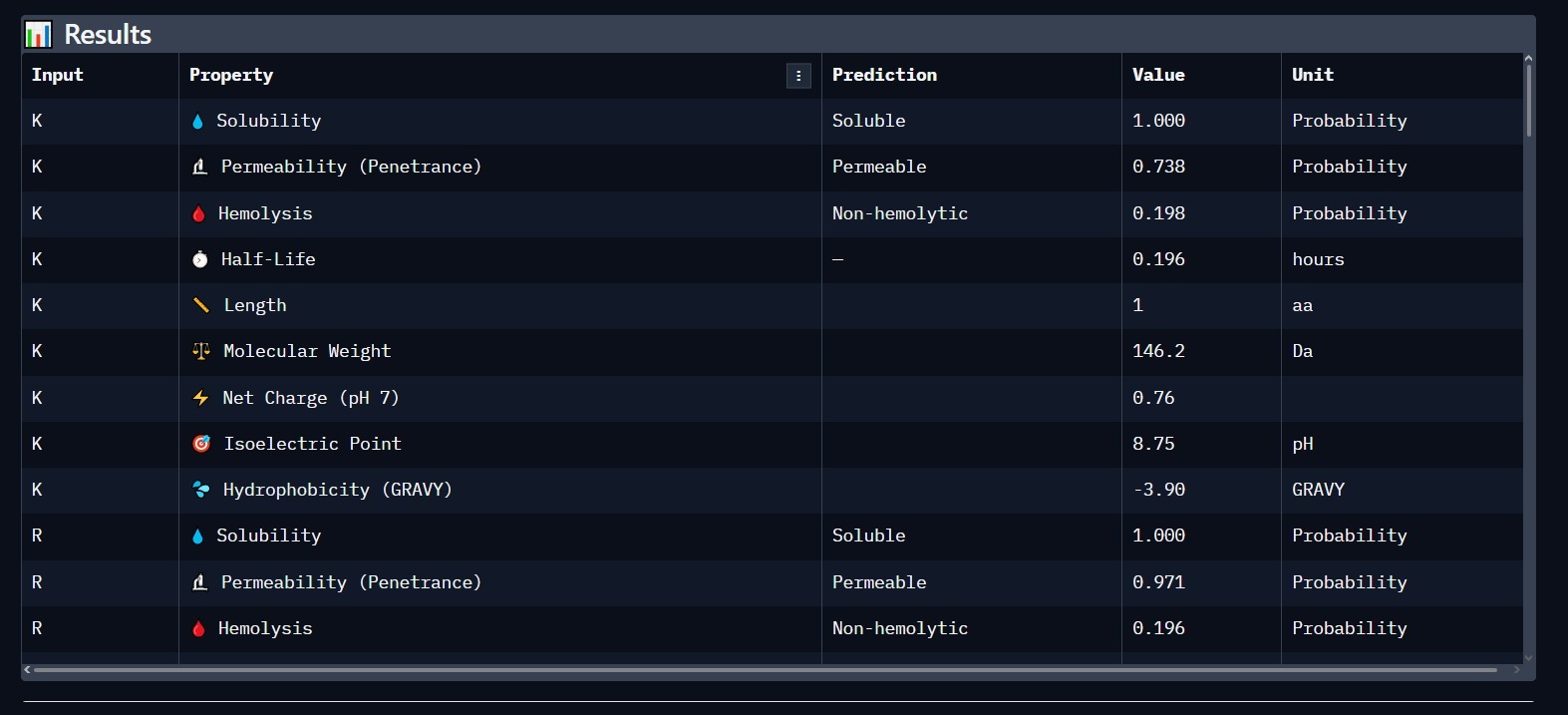Click the balance scale icon beside Molecular Weight

[x=201, y=351]
